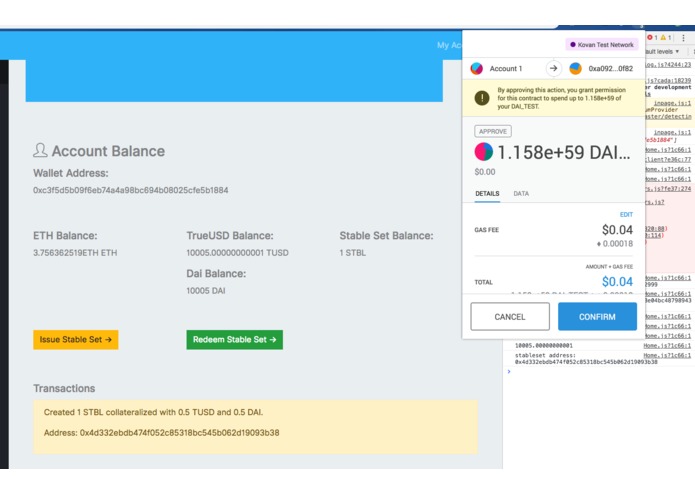Click the recipient 0xa092...0f82 avatar icon

[x=575, y=69]
